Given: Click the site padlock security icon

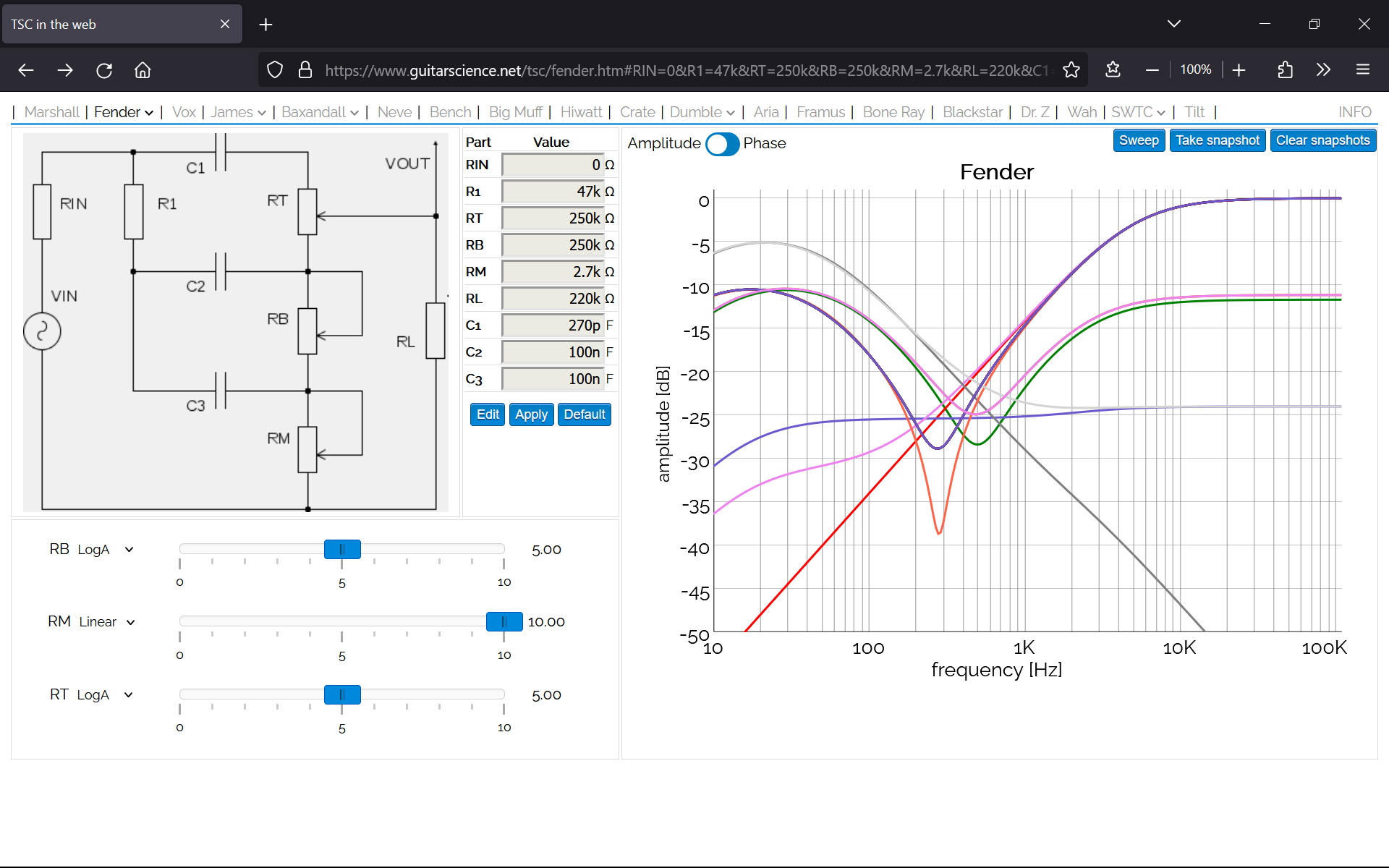Looking at the screenshot, I should (305, 70).
